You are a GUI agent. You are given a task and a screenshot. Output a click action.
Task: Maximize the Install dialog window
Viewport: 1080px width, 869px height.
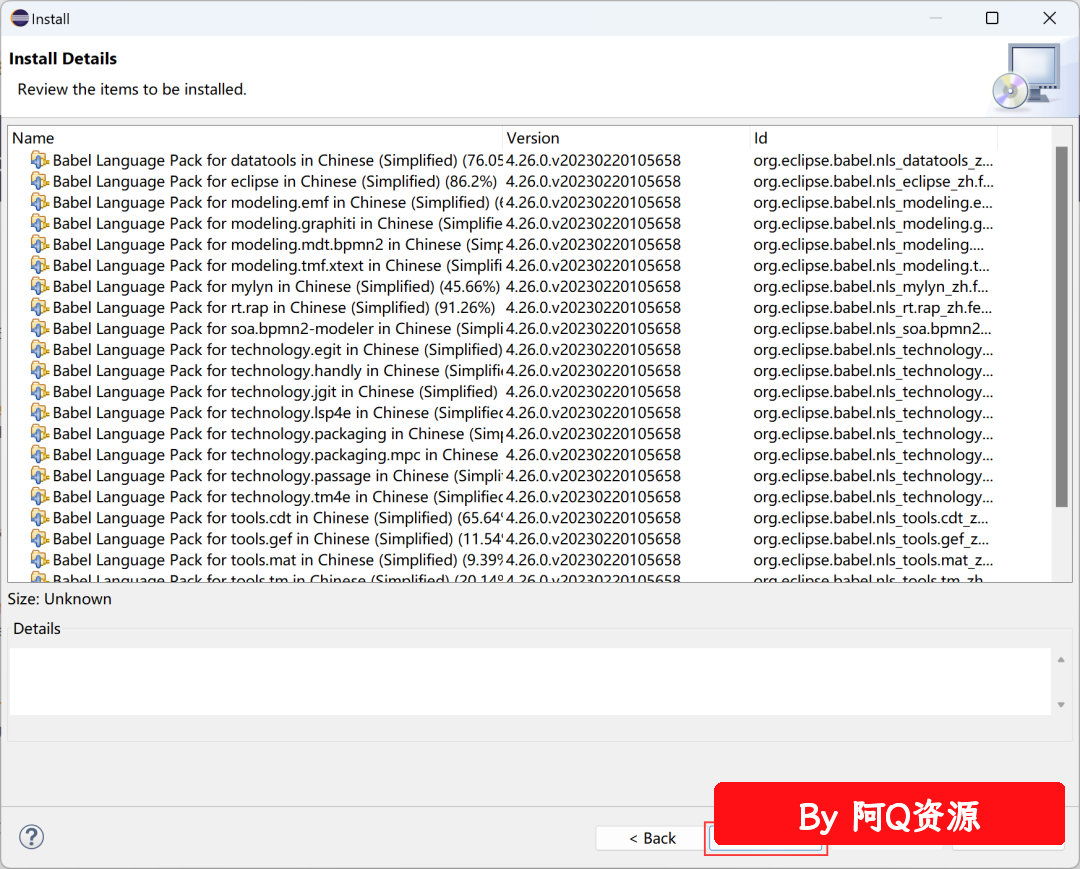(992, 18)
